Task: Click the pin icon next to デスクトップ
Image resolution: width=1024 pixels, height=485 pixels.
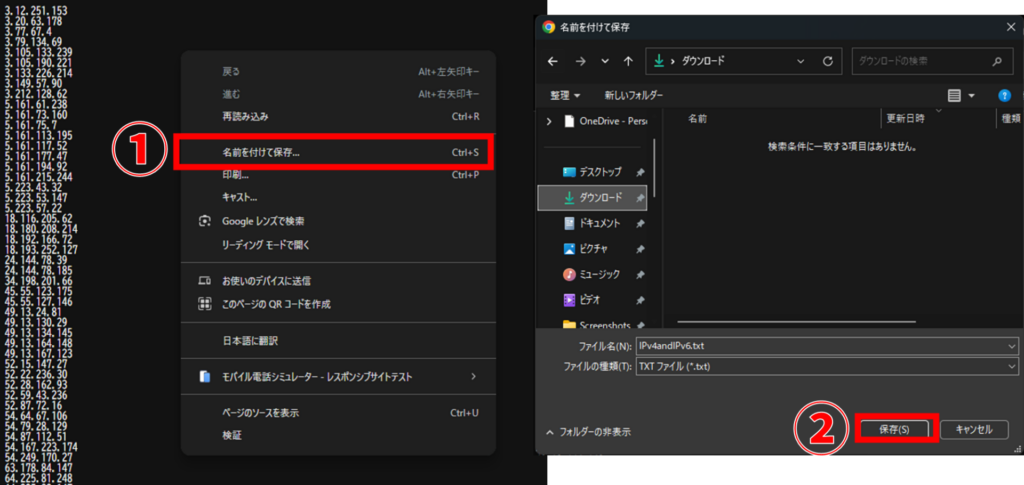Action: click(x=640, y=172)
